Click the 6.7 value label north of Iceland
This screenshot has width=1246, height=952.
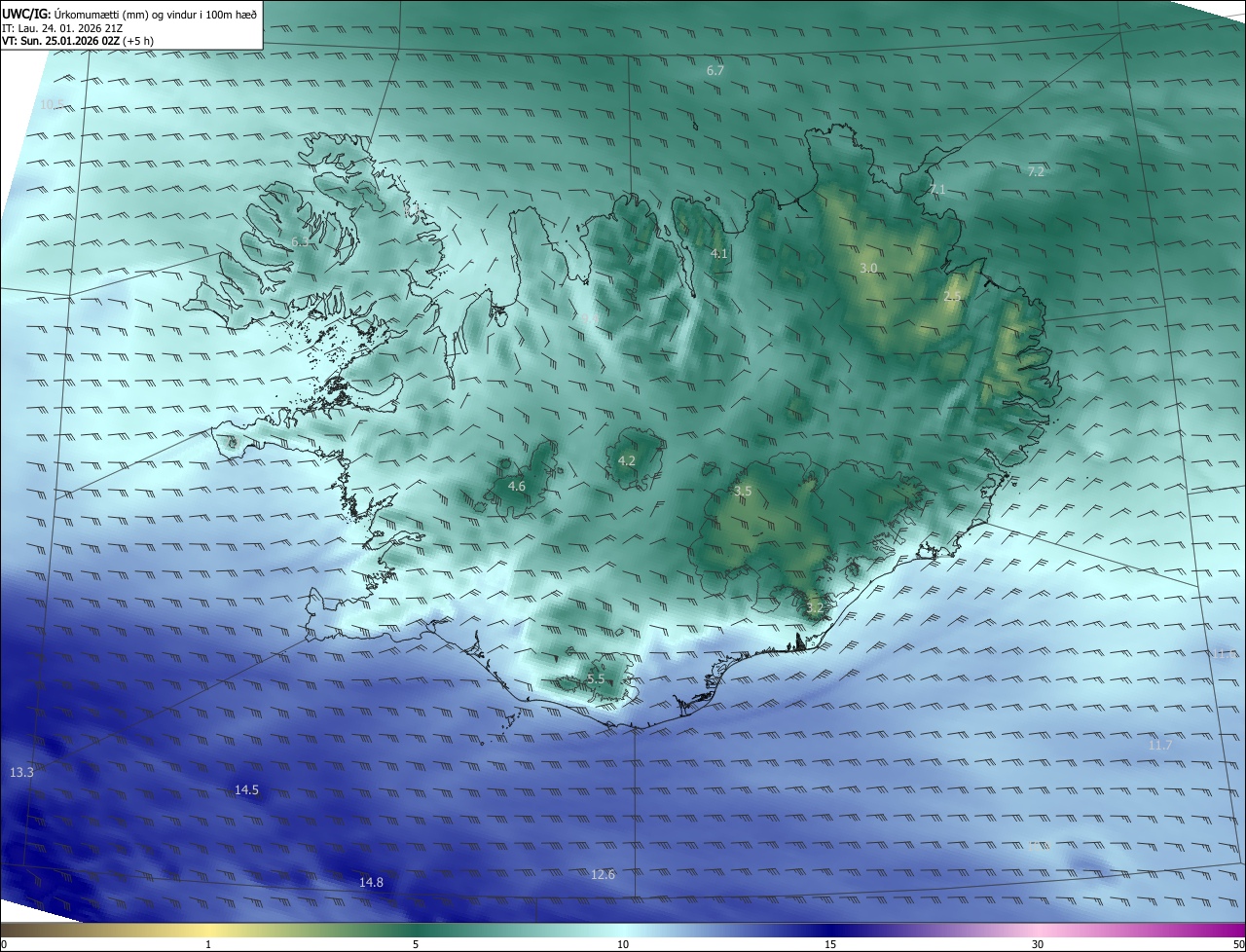coord(715,71)
